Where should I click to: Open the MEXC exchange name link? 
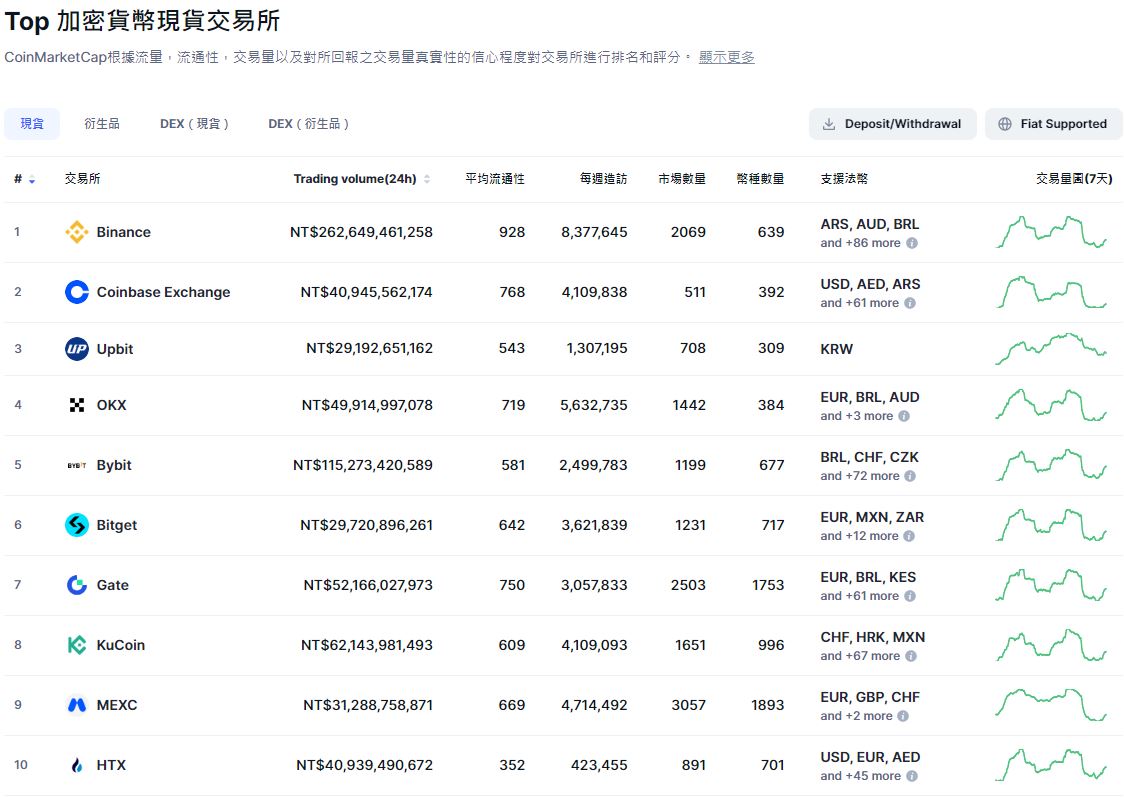point(117,705)
